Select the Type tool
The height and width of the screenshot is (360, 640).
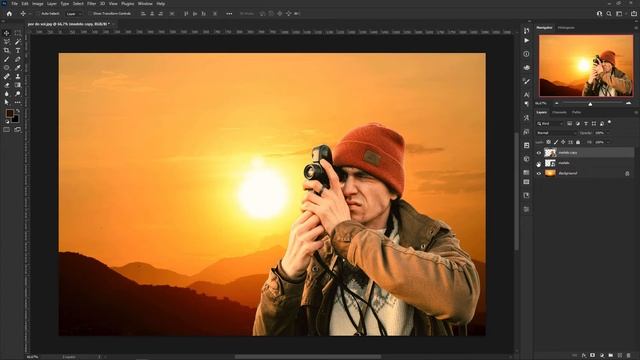[18, 50]
